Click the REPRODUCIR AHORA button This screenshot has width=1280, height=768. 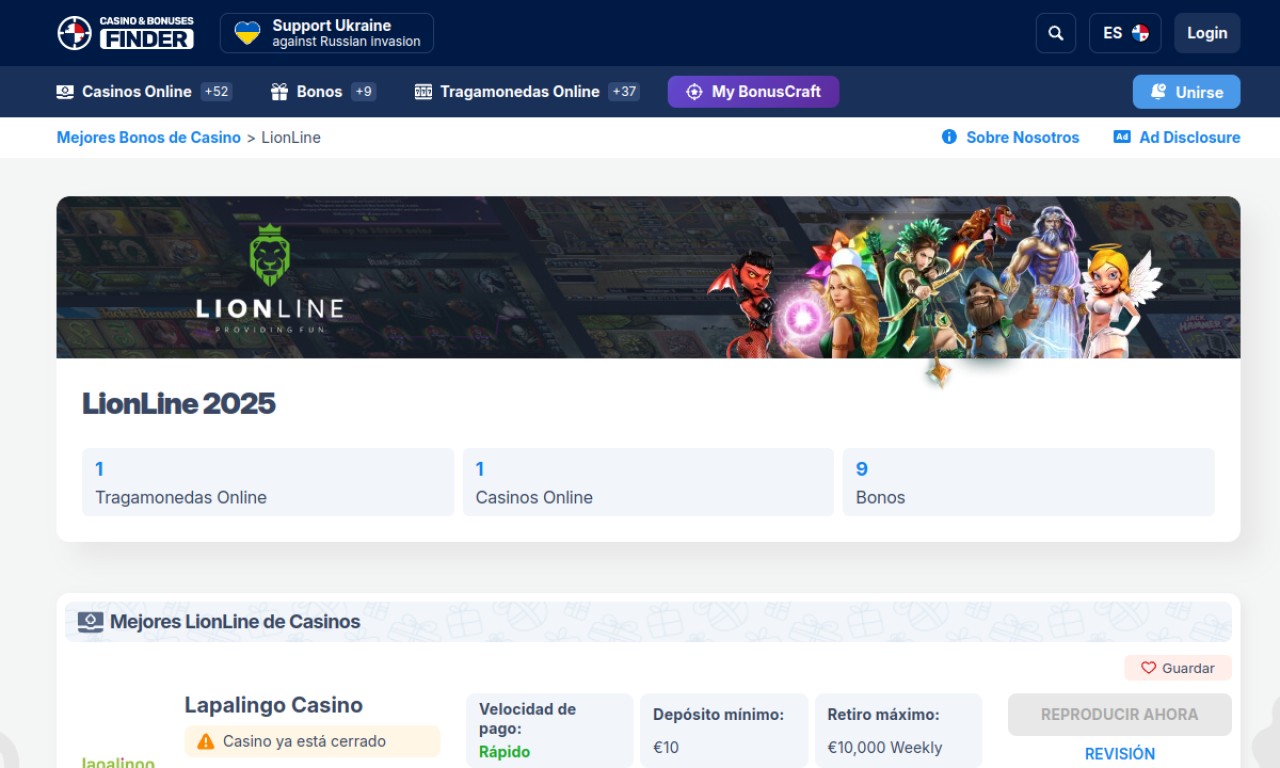(1120, 715)
